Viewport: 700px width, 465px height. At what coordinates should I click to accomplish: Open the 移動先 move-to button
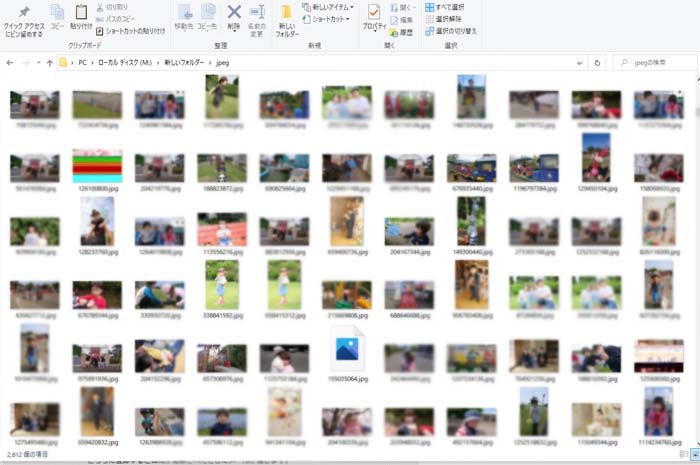coord(184,17)
